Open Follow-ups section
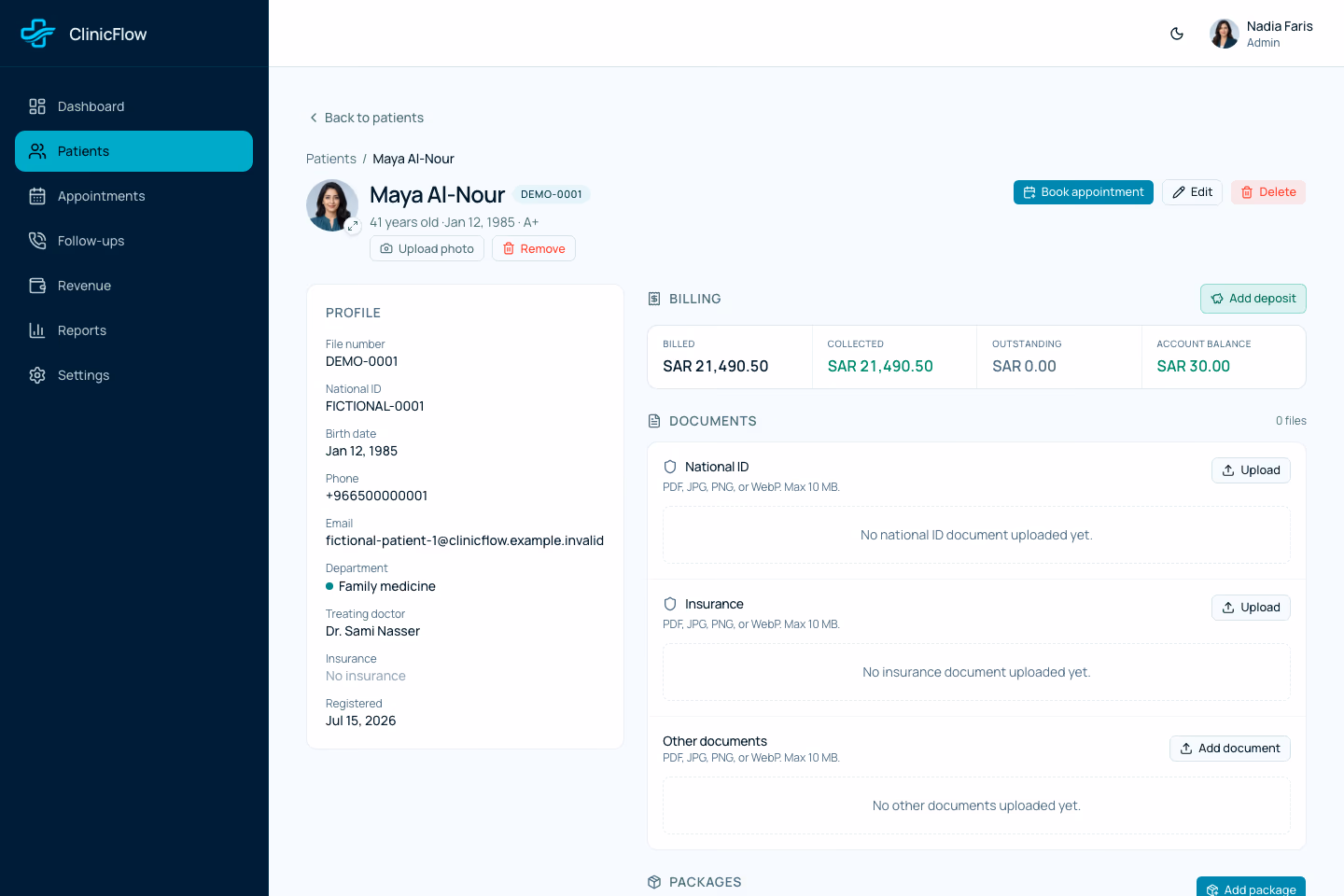Viewport: 1344px width, 896px height. point(134,241)
